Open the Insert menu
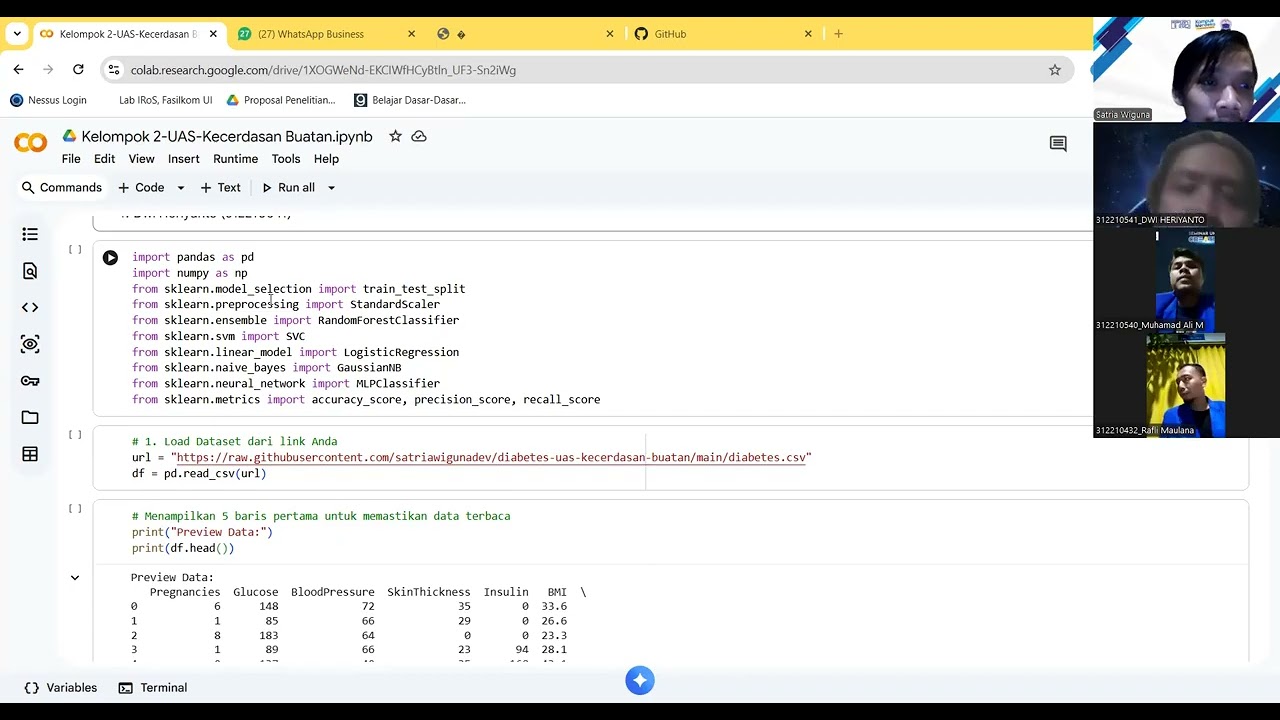Screen dimensions: 1280x720 (x=184, y=159)
